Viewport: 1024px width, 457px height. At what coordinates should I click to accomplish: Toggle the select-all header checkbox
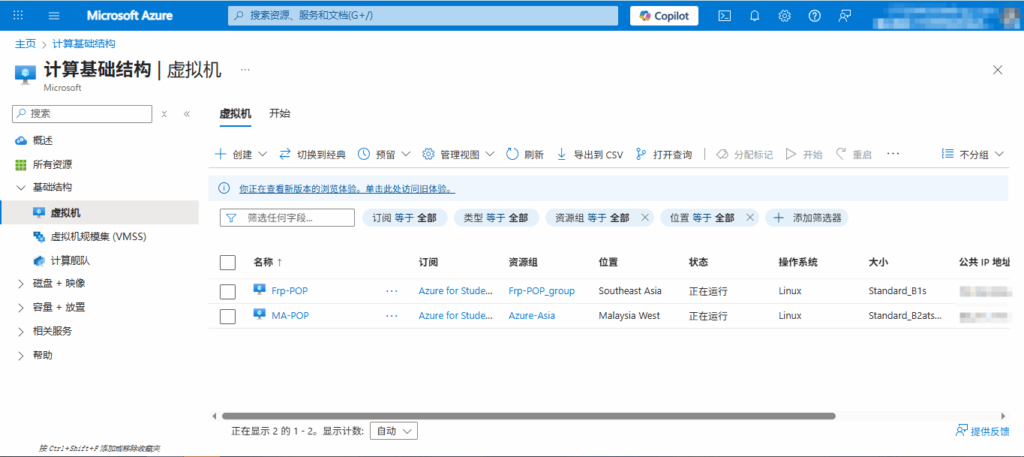[x=228, y=262]
